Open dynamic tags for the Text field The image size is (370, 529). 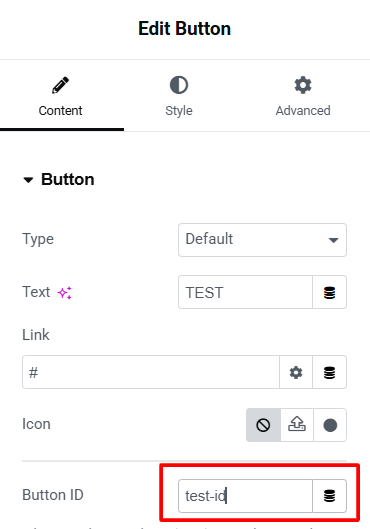[330, 292]
